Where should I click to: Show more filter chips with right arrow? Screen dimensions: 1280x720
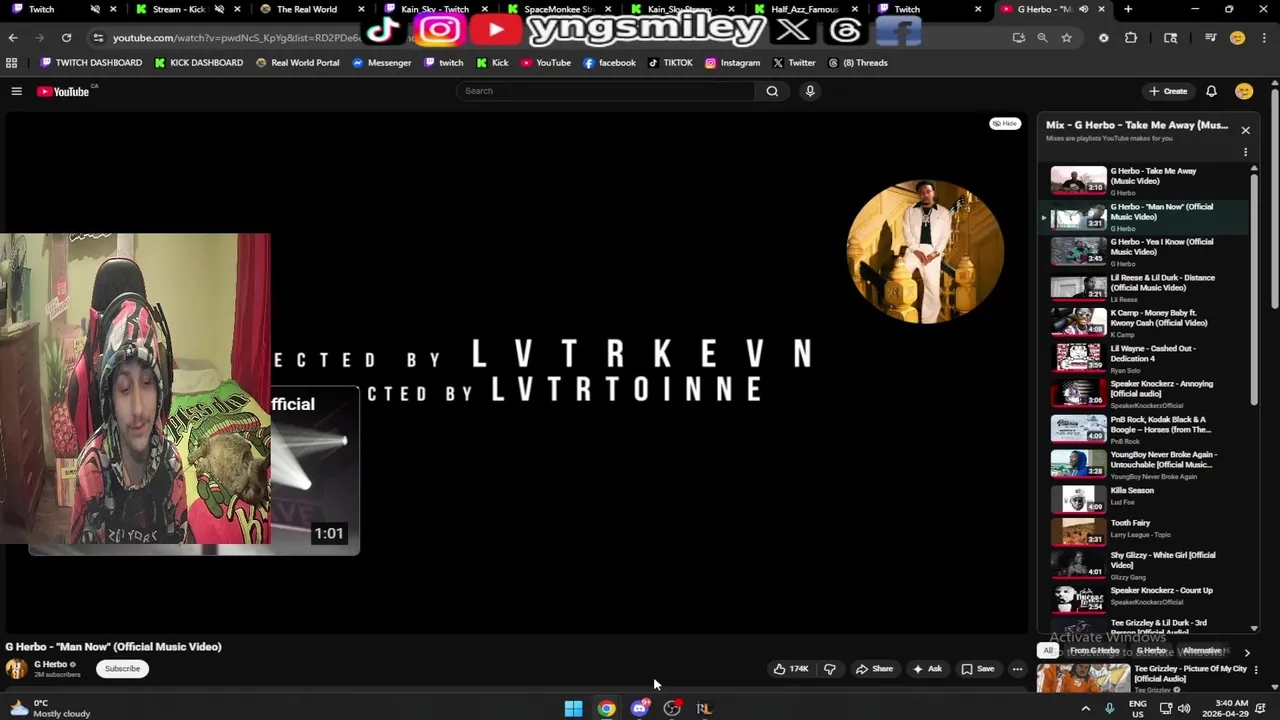(1246, 652)
